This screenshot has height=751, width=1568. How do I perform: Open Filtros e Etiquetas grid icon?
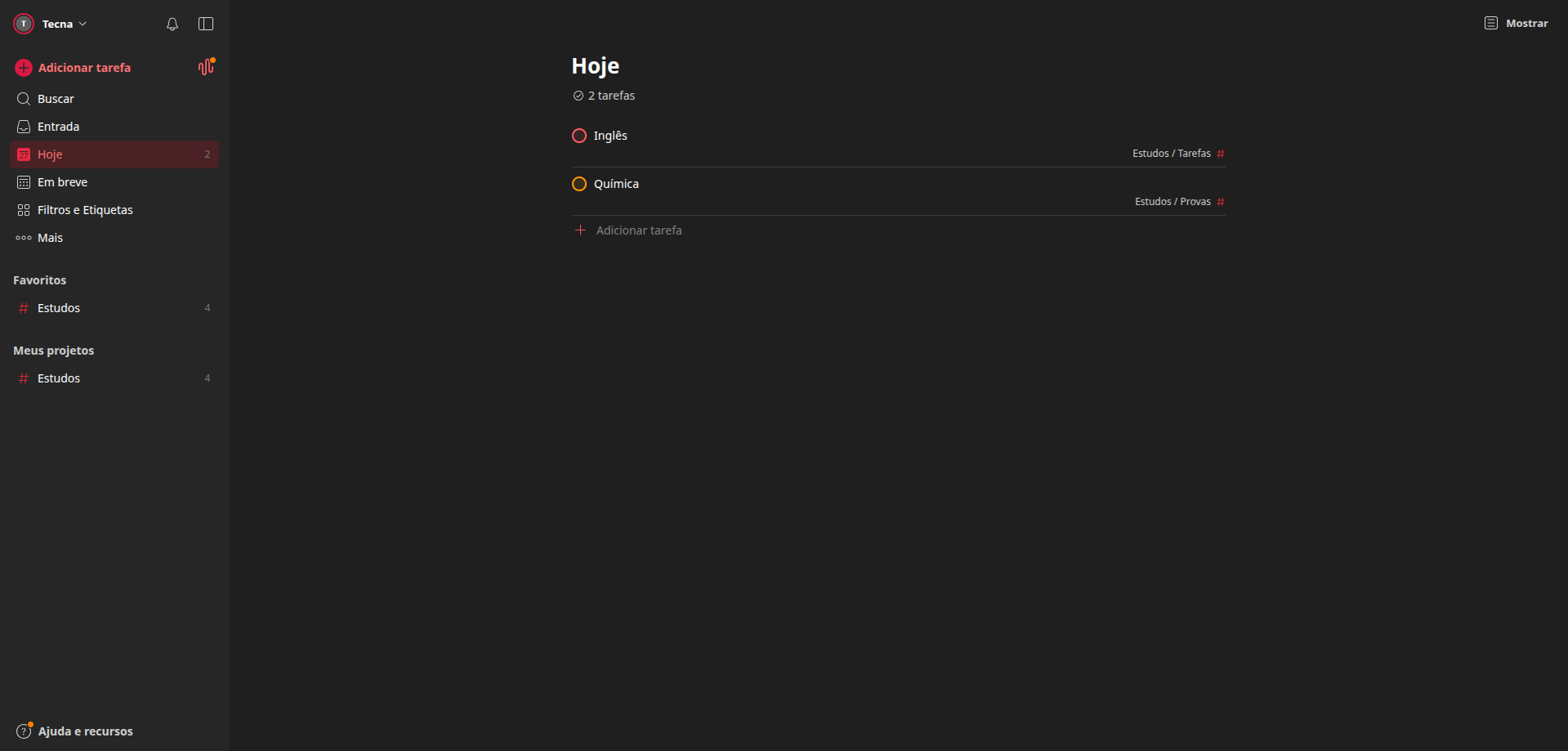(x=23, y=209)
